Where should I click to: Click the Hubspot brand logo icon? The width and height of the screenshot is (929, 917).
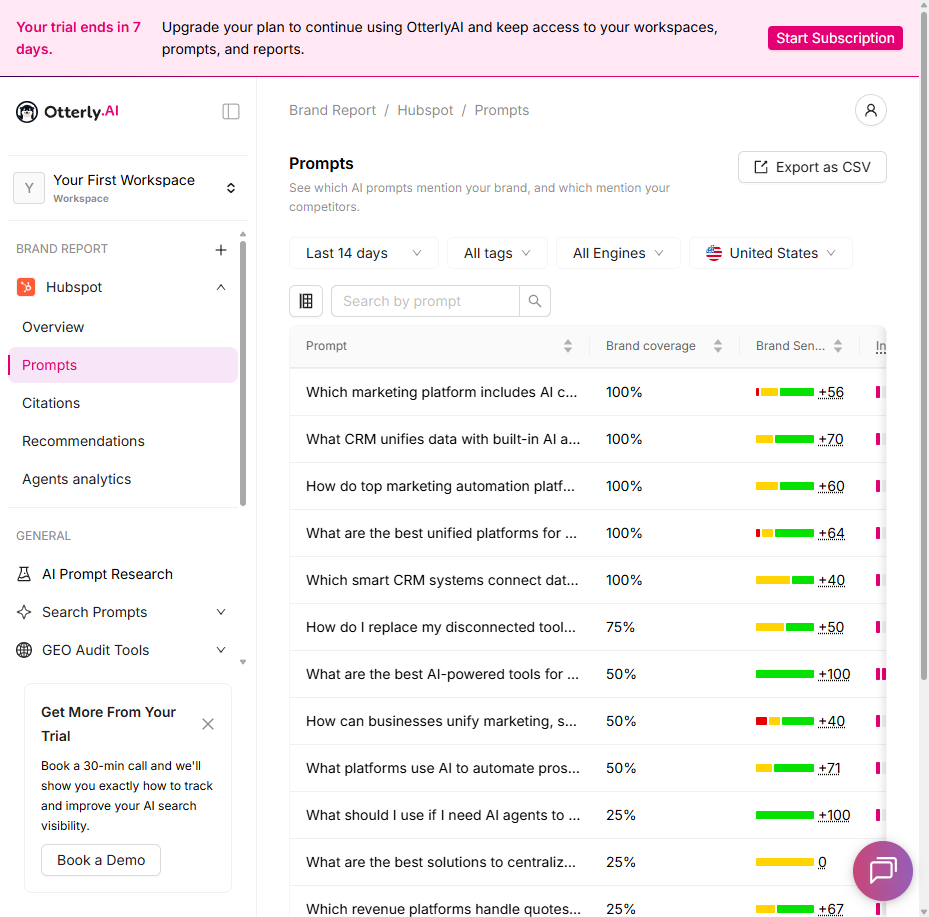click(26, 287)
